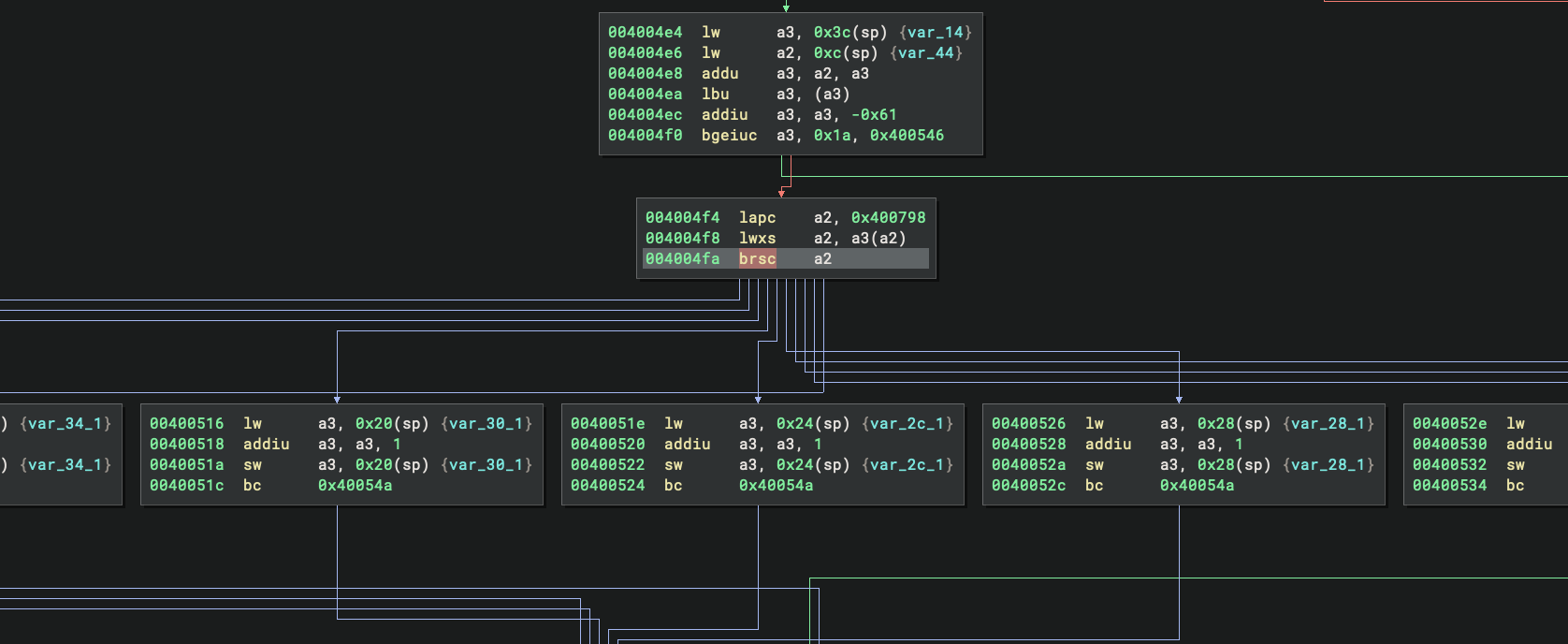1568x644 pixels.
Task: Follow the 0x400798 address reference
Action: coord(889,218)
